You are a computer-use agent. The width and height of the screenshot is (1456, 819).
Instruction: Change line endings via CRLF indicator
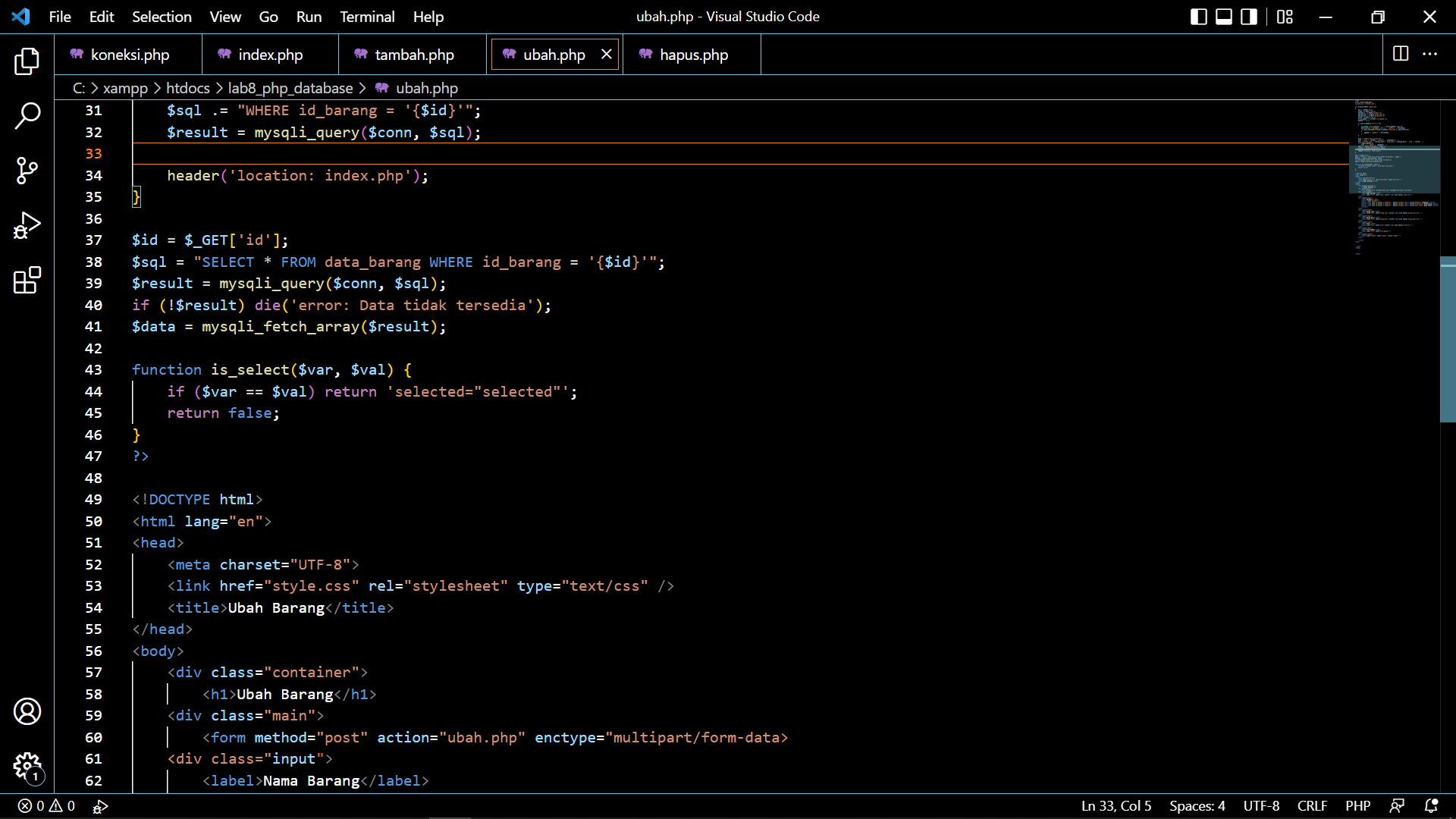coord(1312,806)
